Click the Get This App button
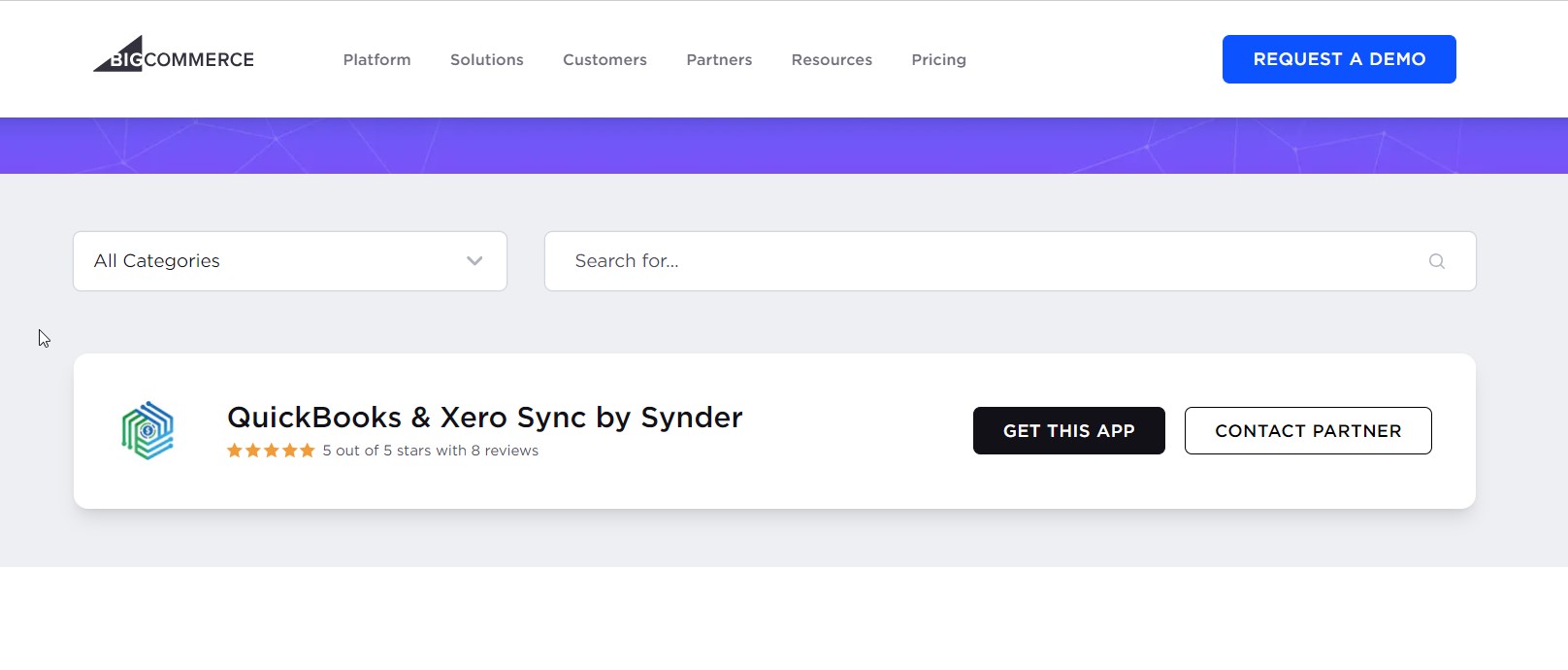1568x670 pixels. (1068, 430)
